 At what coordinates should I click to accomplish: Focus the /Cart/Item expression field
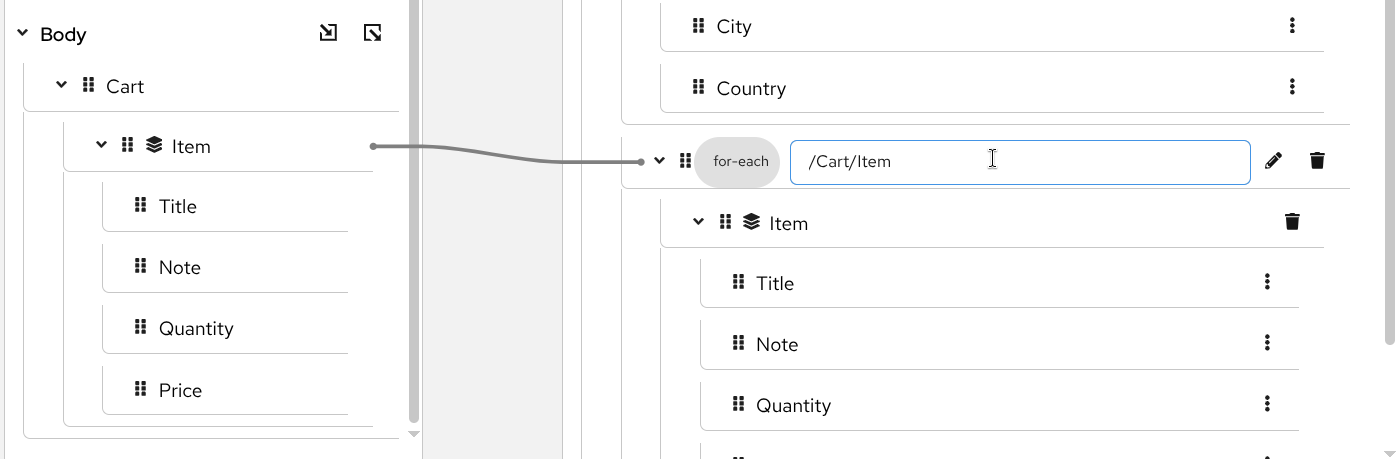click(x=1020, y=162)
